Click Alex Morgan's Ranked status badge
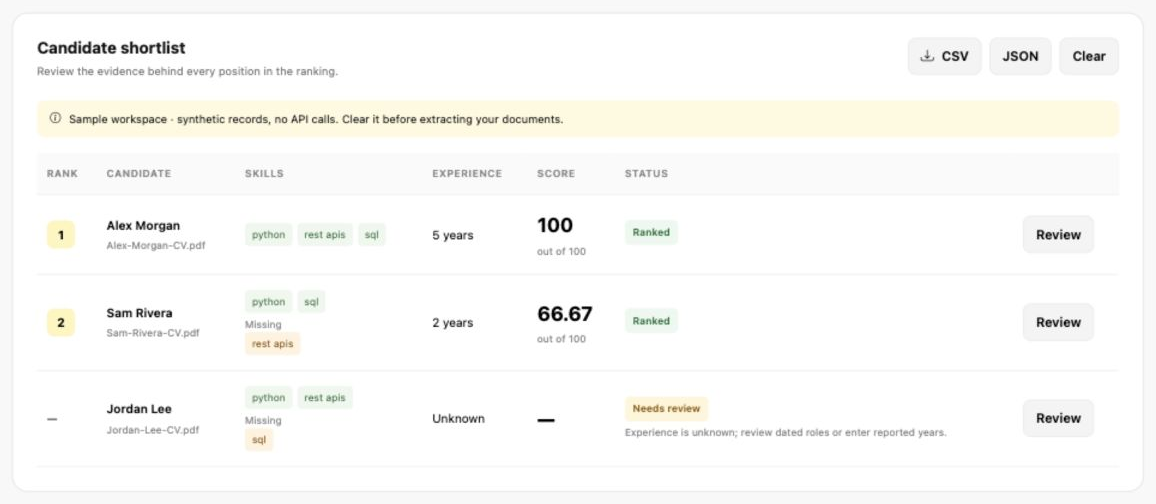 pyautogui.click(x=651, y=232)
